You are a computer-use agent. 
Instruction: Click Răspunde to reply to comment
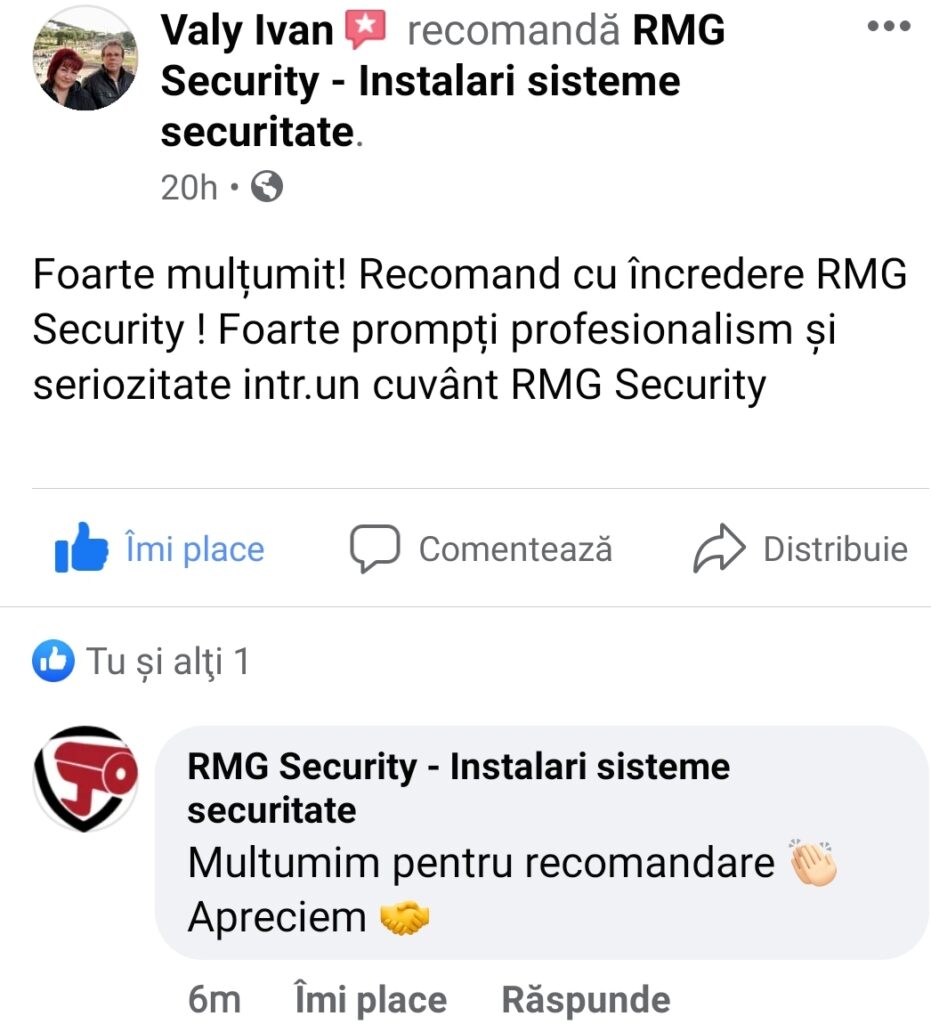(x=586, y=999)
